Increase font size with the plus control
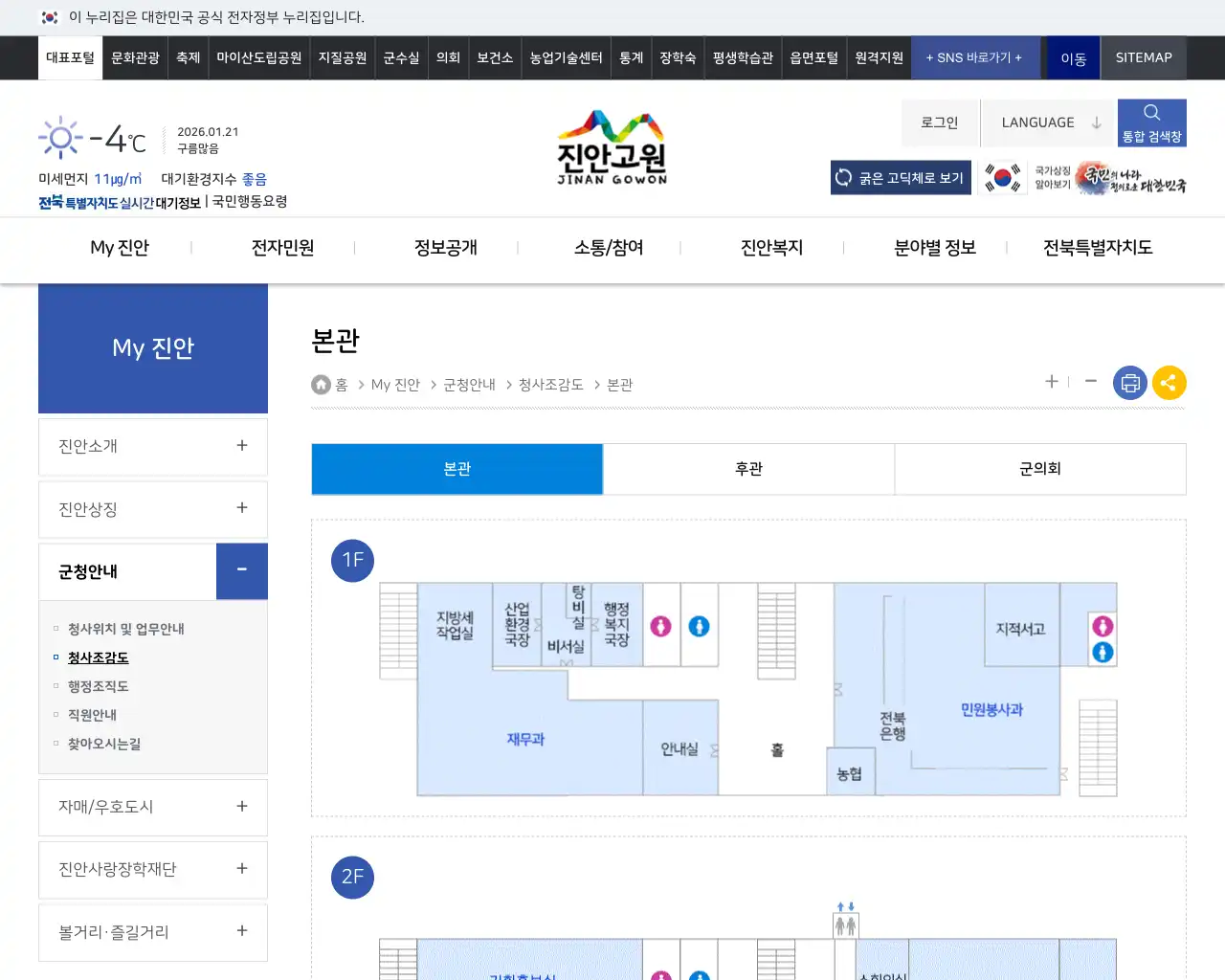Viewport: 1225px width, 980px height. (x=1051, y=382)
